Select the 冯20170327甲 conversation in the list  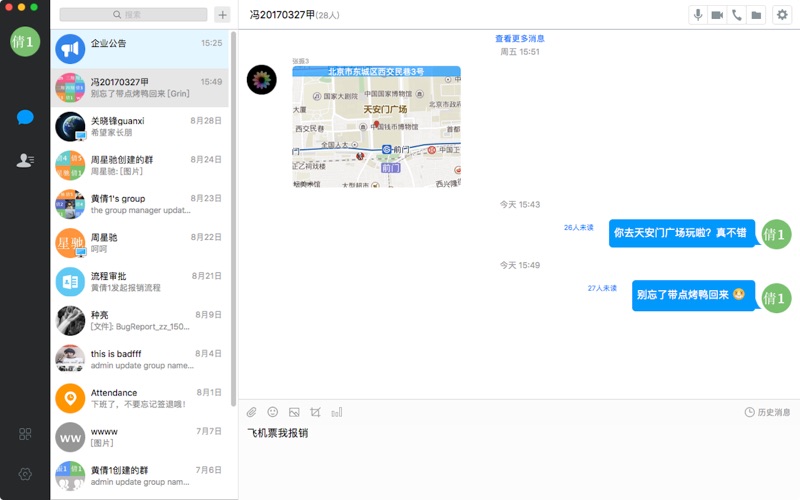pyautogui.click(x=139, y=88)
